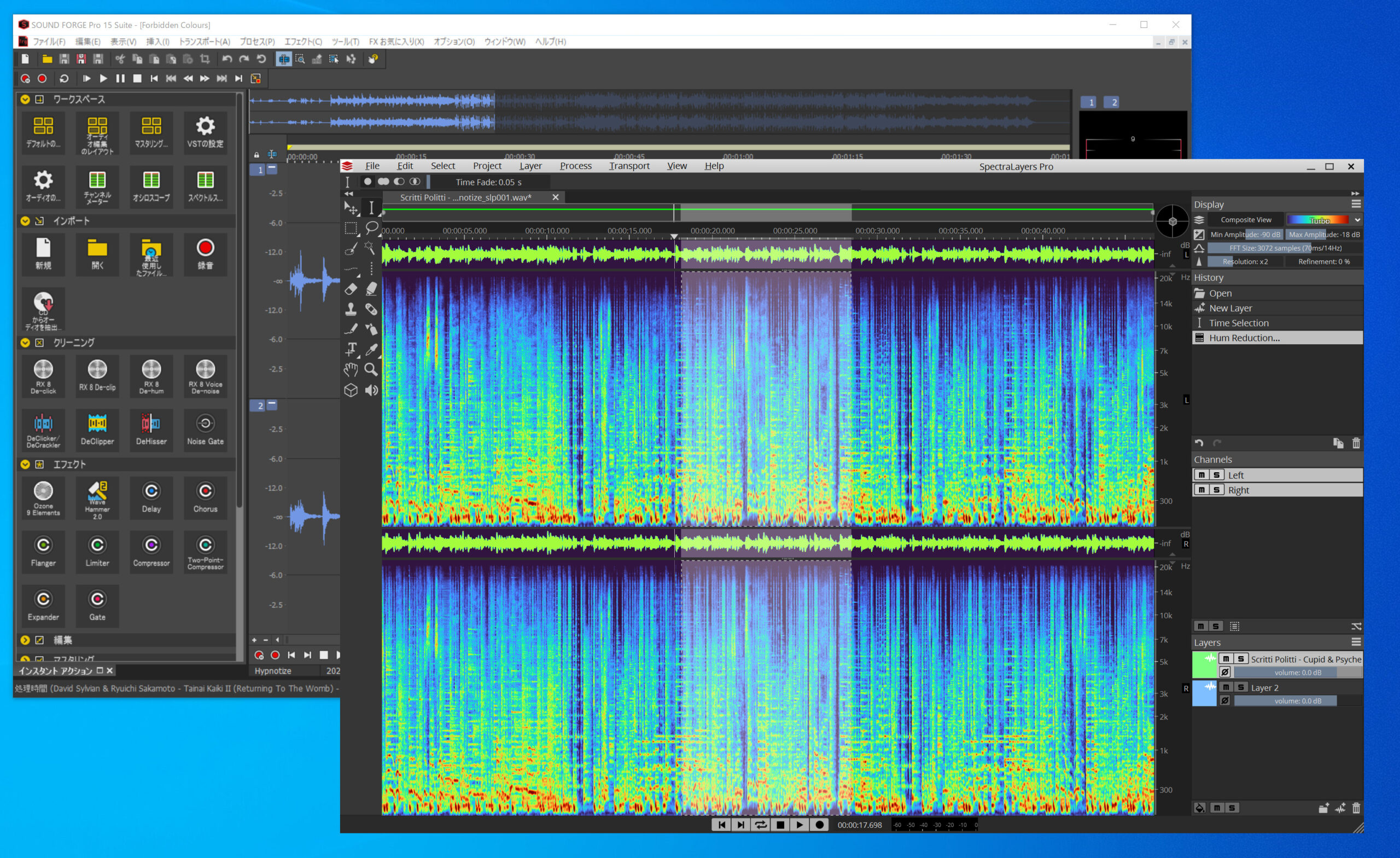The height and width of the screenshot is (858, 1400).
Task: Mute Layer 2
Action: click(x=1226, y=687)
